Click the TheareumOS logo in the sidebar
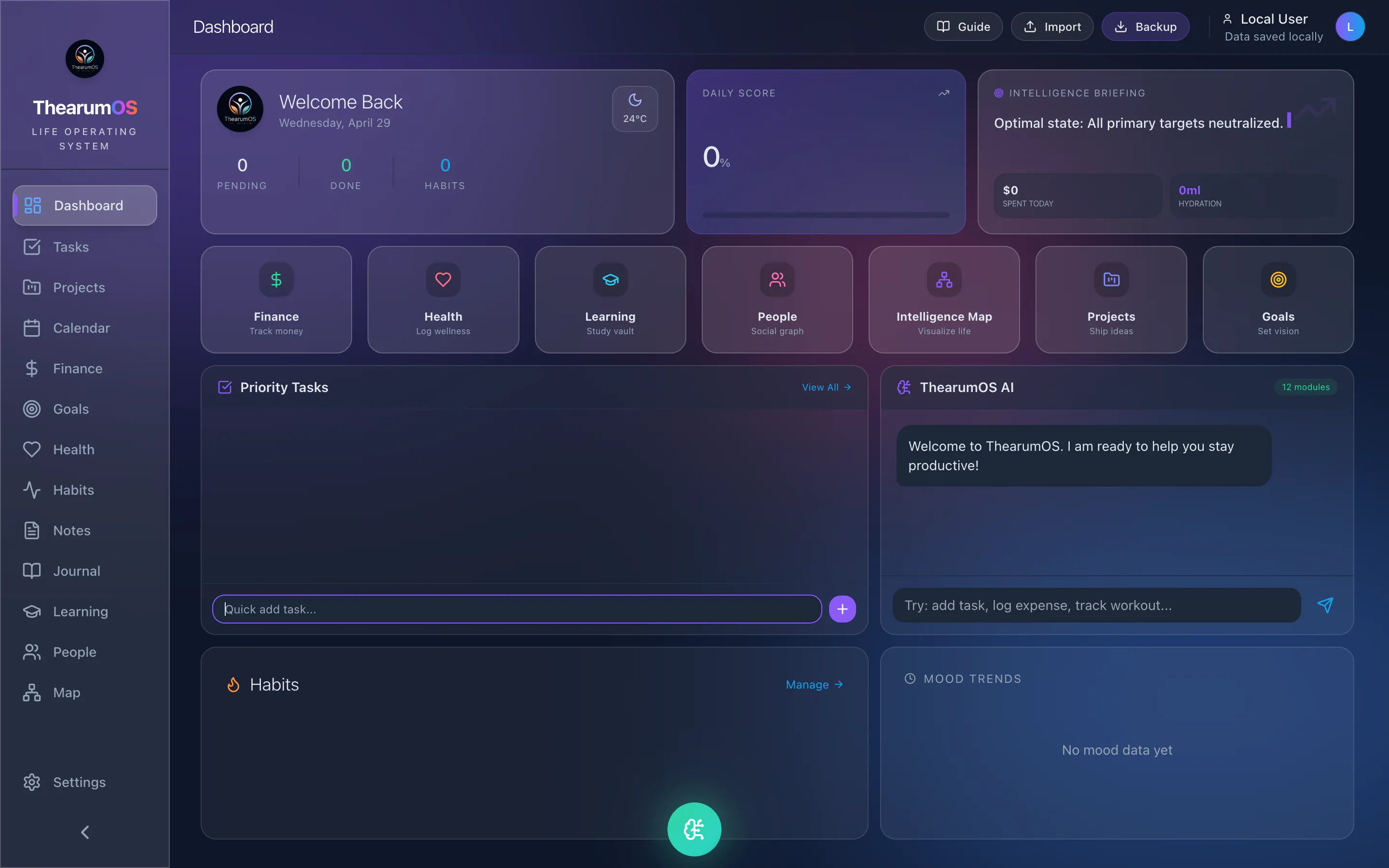1389x868 pixels. coord(85,58)
